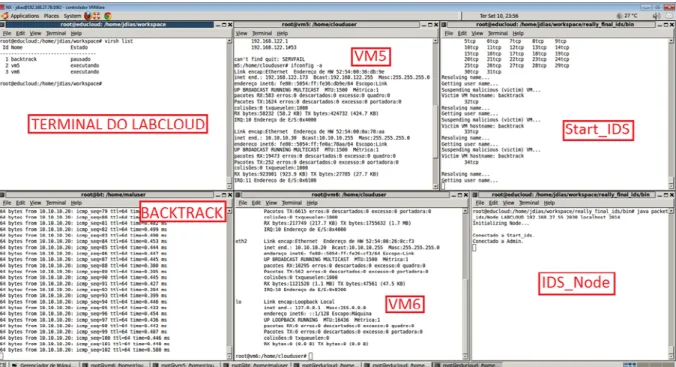
Task: Click the clock showing Ter Set 10, 23:56
Action: (499, 16)
